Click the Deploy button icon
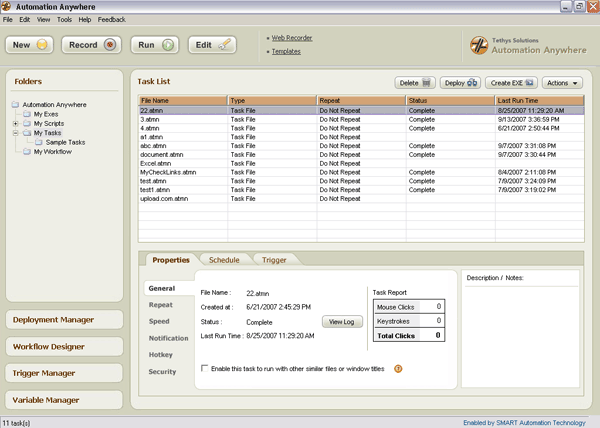 click(473, 82)
